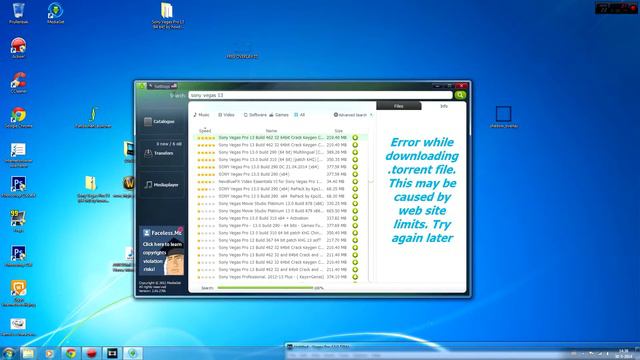The width and height of the screenshot is (640, 360).
Task: Open the Windows Start menu
Action: point(8,353)
